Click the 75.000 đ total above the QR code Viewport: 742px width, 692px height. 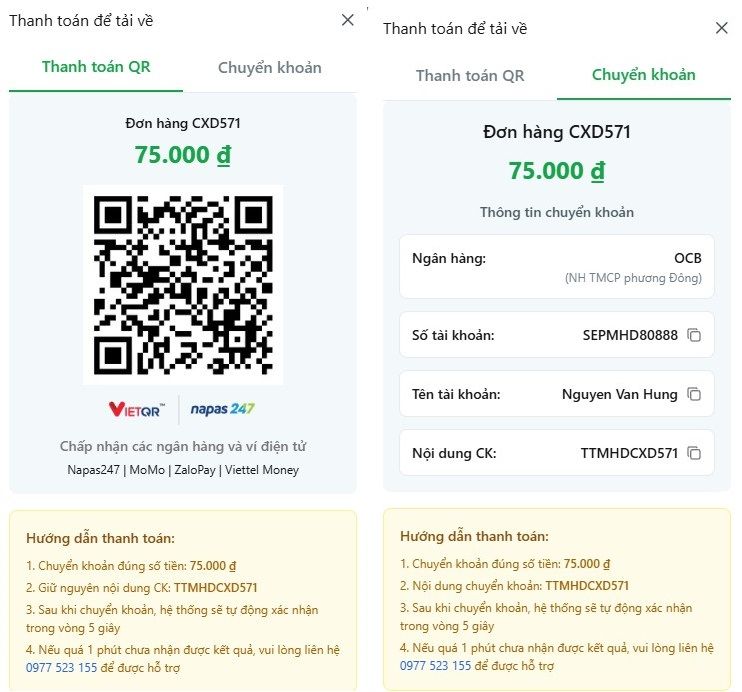click(183, 155)
